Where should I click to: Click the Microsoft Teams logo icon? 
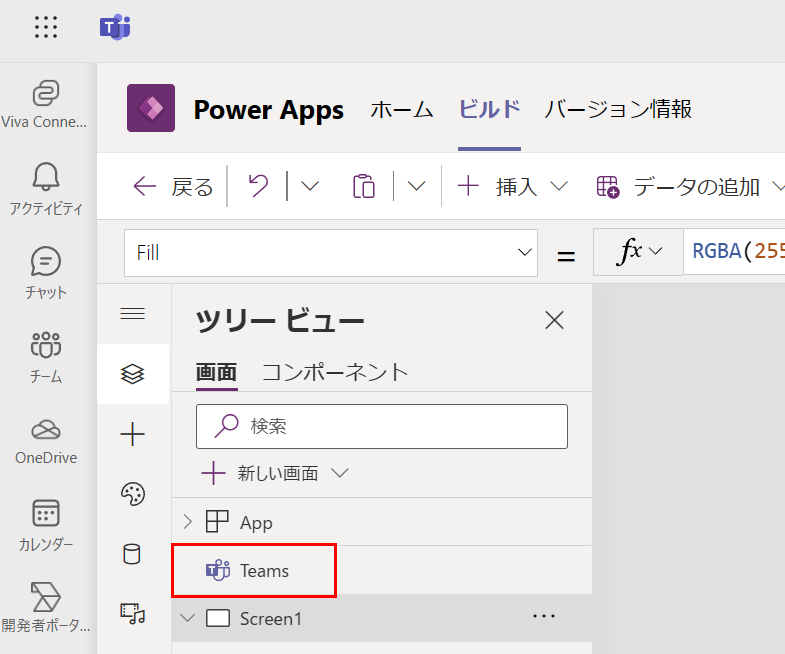tap(115, 27)
